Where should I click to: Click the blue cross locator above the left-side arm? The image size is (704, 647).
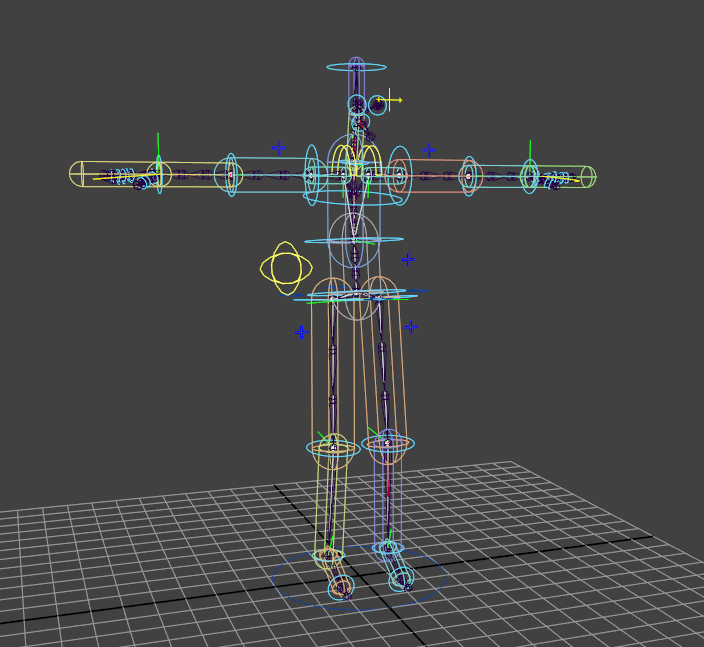[278, 148]
